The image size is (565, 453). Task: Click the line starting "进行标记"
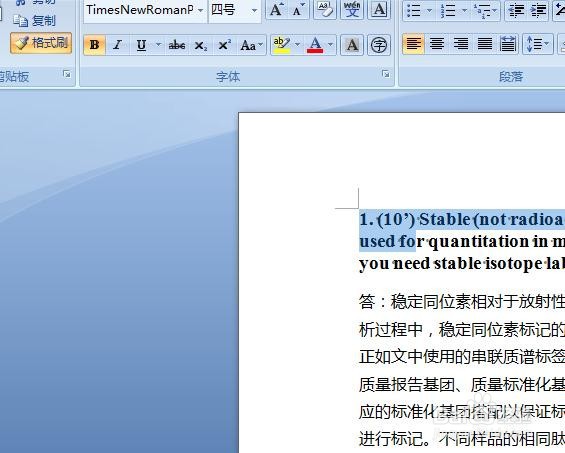(462, 438)
